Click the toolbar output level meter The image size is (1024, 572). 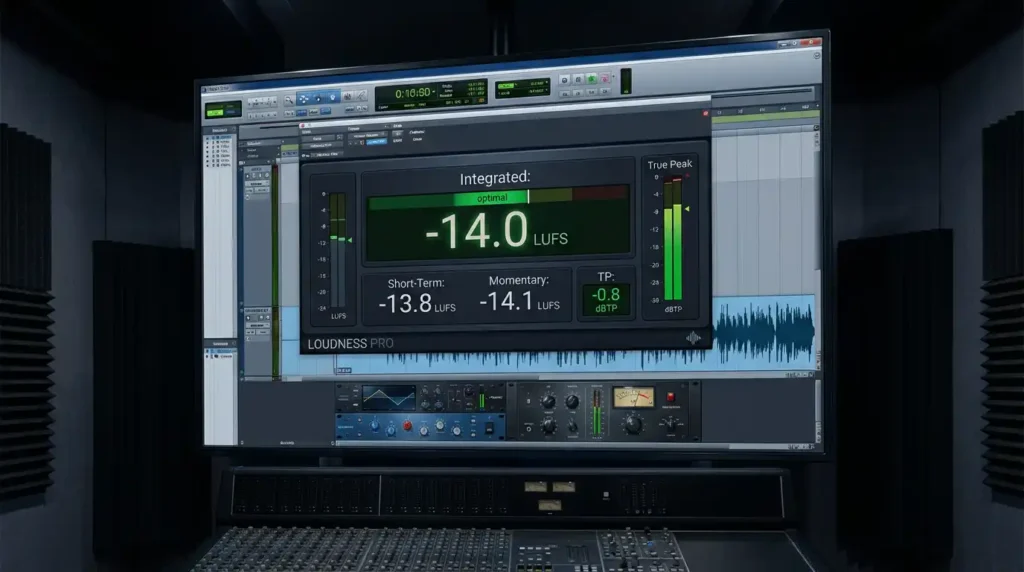[626, 81]
